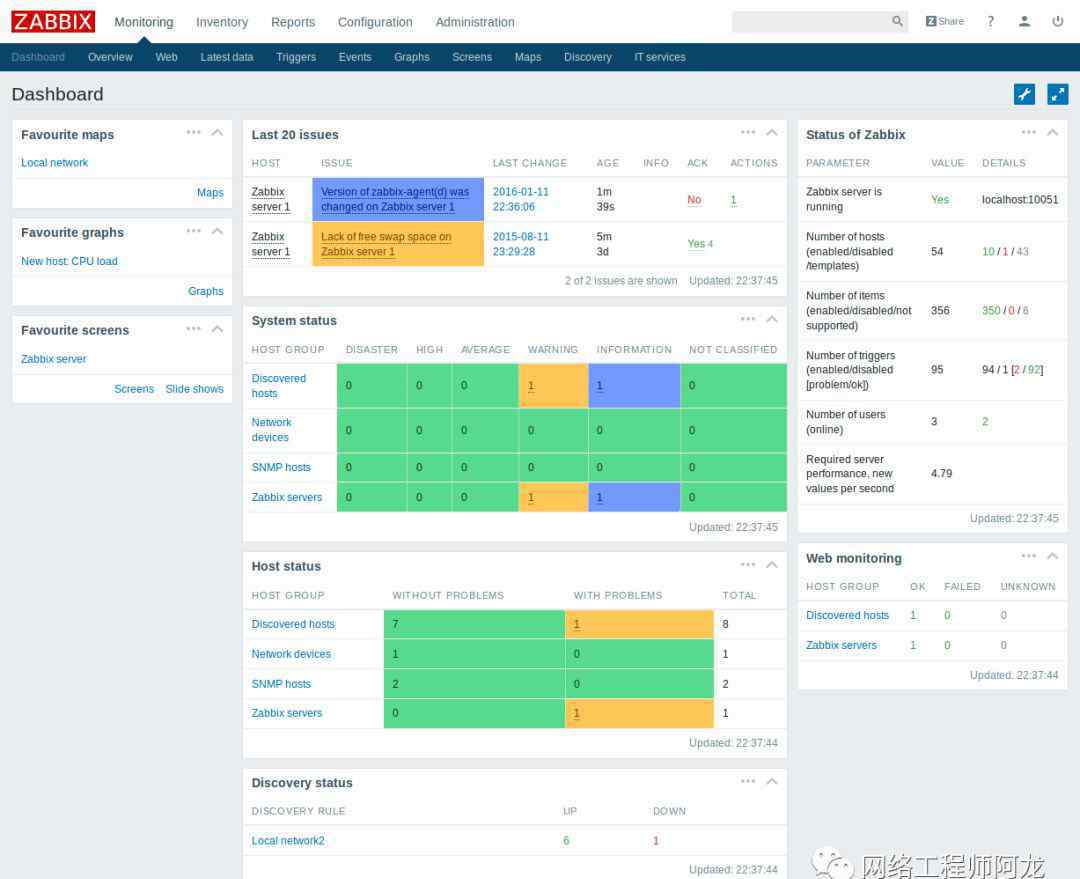Click the Slide shows link
Viewport: 1080px width, 879px height.
pyautogui.click(x=194, y=389)
